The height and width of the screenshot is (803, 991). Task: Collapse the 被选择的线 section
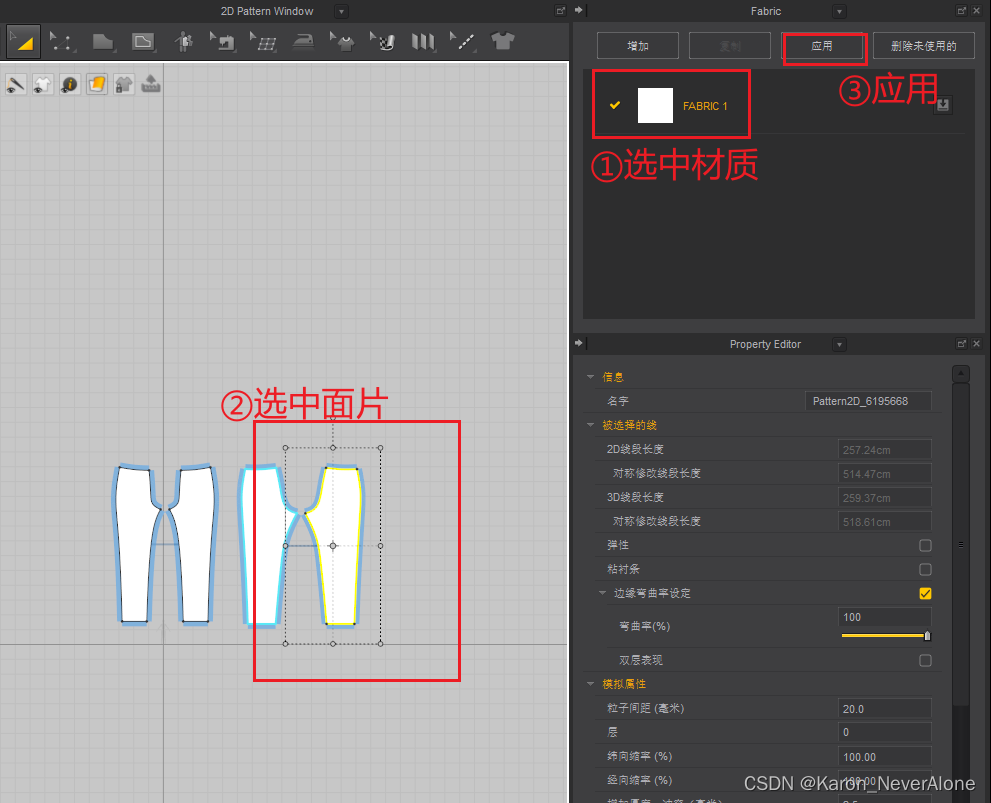pyautogui.click(x=590, y=425)
